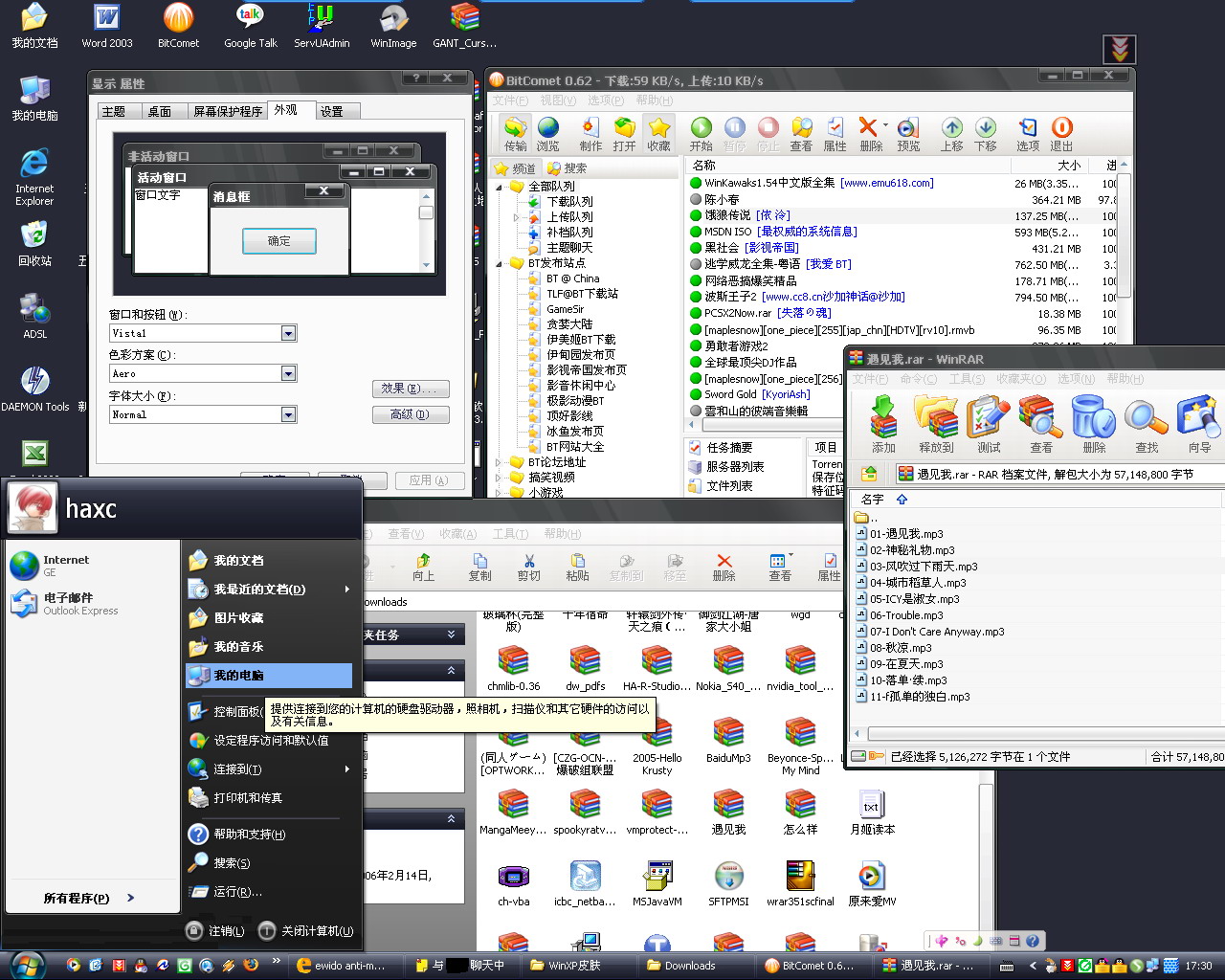Expand the BT论坛地址 tree node

pos(500,462)
